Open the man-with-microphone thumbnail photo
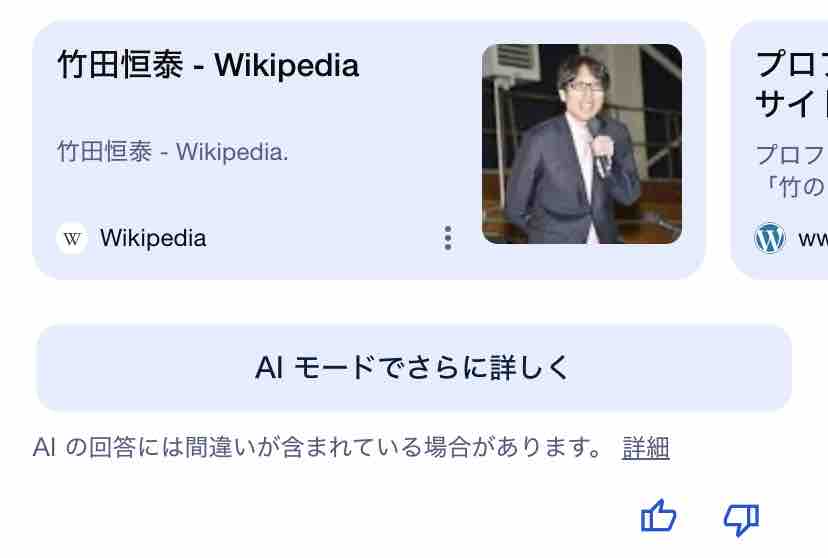Image resolution: width=828 pixels, height=558 pixels. [x=582, y=144]
